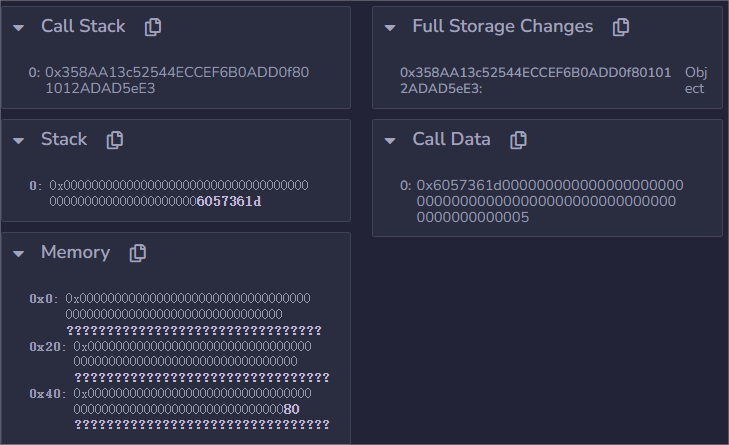Copy the Call Data contents
Image resolution: width=729 pixels, height=445 pixels.
click(x=518, y=140)
